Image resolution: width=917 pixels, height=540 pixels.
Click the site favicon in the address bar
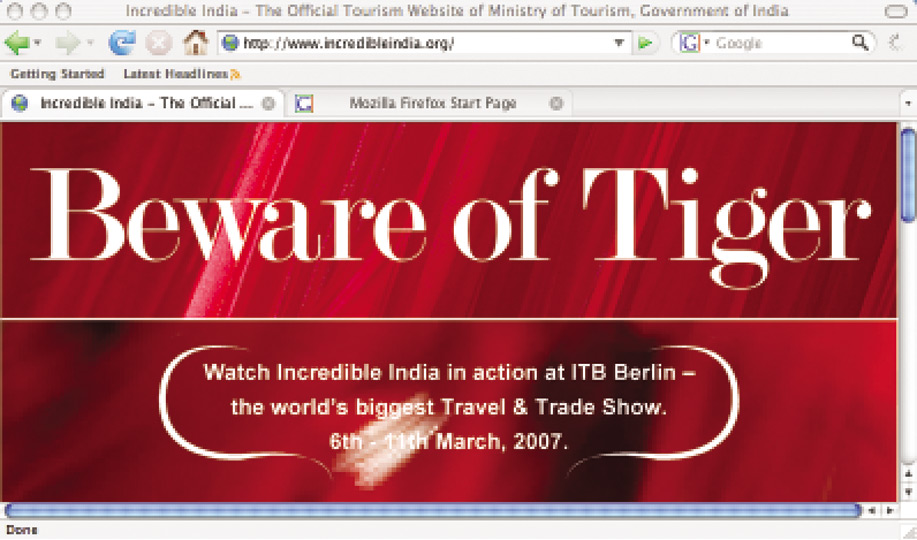pos(230,44)
